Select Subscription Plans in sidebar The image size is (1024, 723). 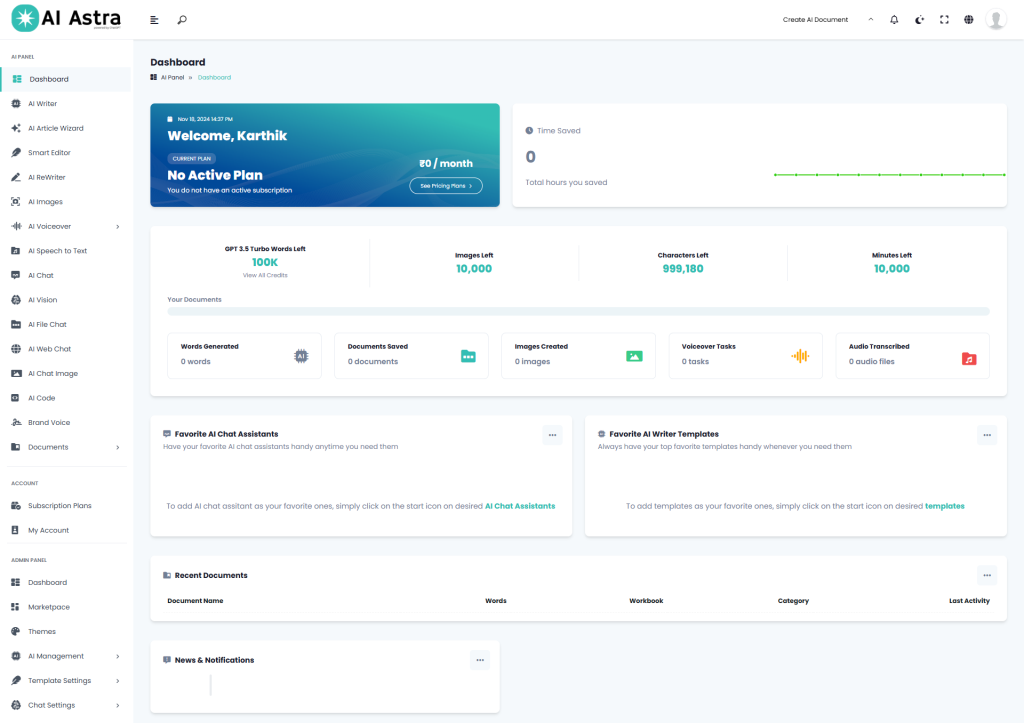pos(59,506)
